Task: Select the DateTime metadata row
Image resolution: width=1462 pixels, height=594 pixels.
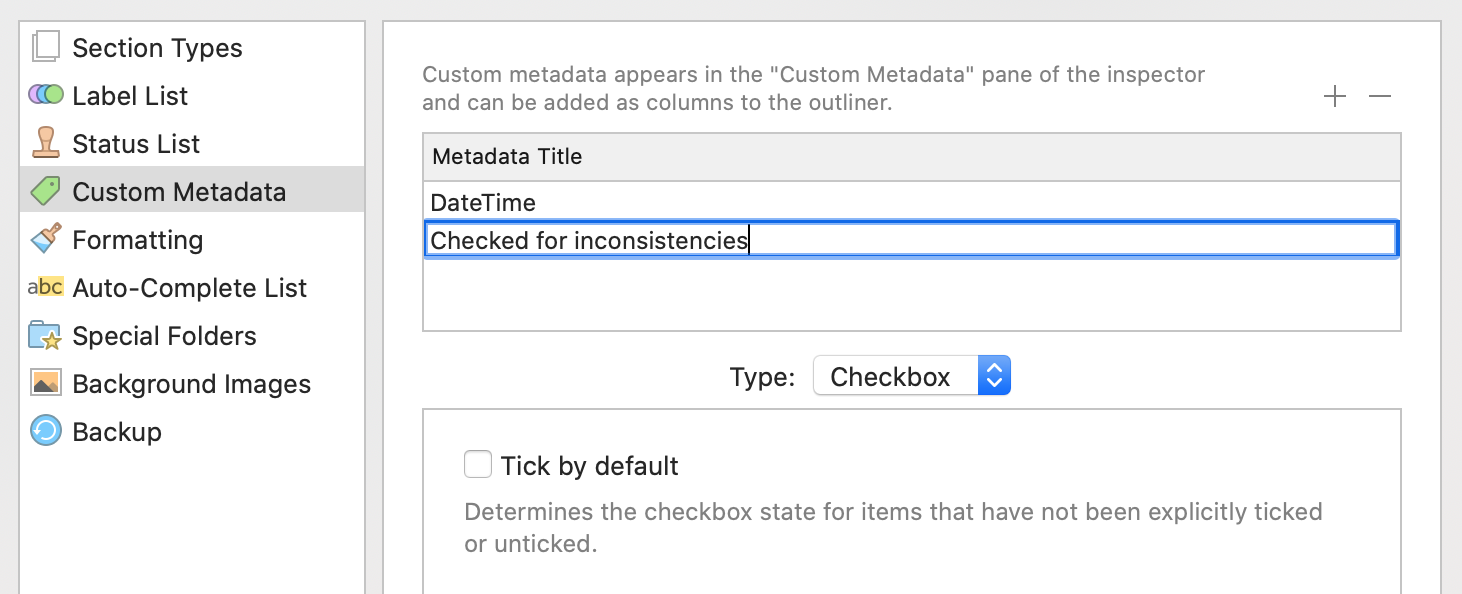Action: coord(911,203)
